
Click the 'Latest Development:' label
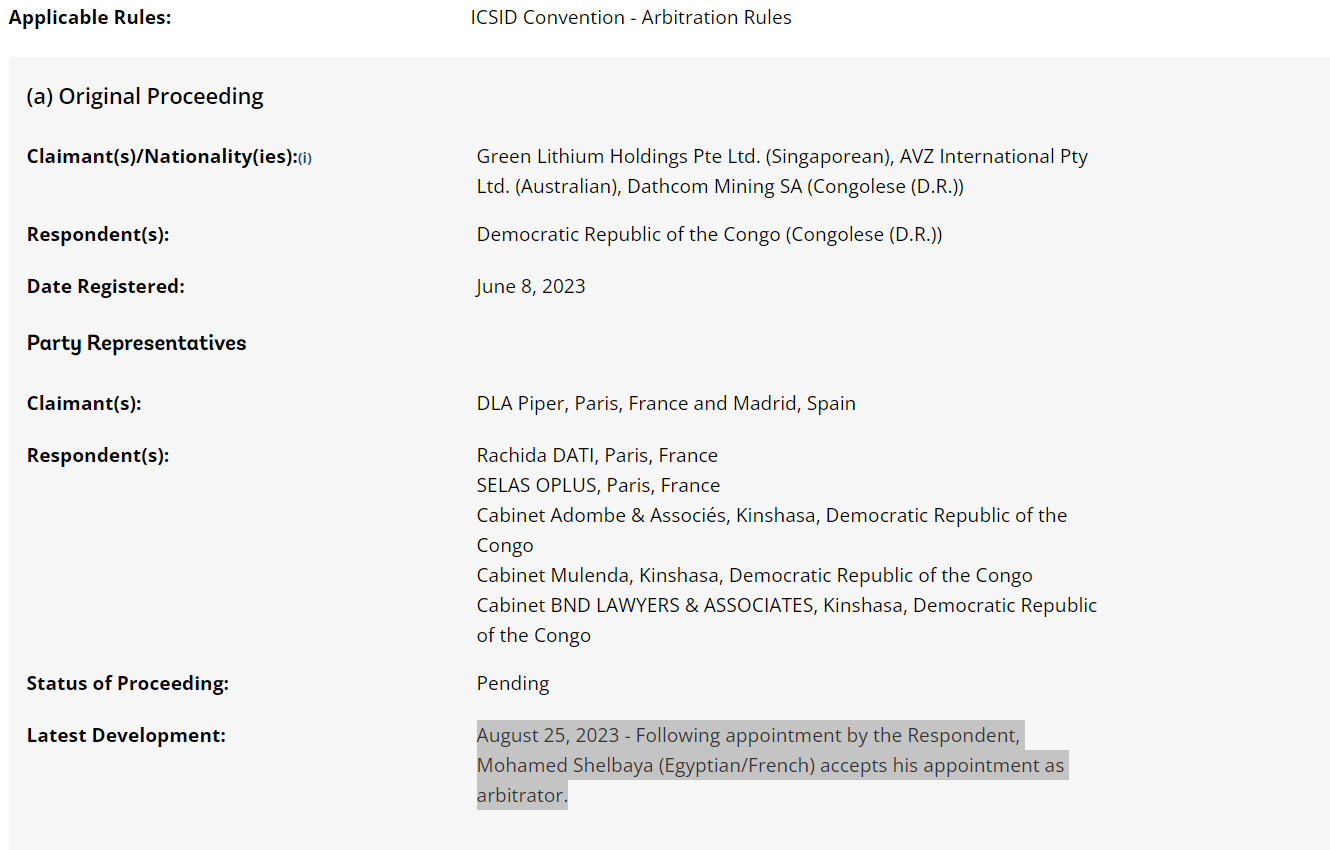click(126, 736)
